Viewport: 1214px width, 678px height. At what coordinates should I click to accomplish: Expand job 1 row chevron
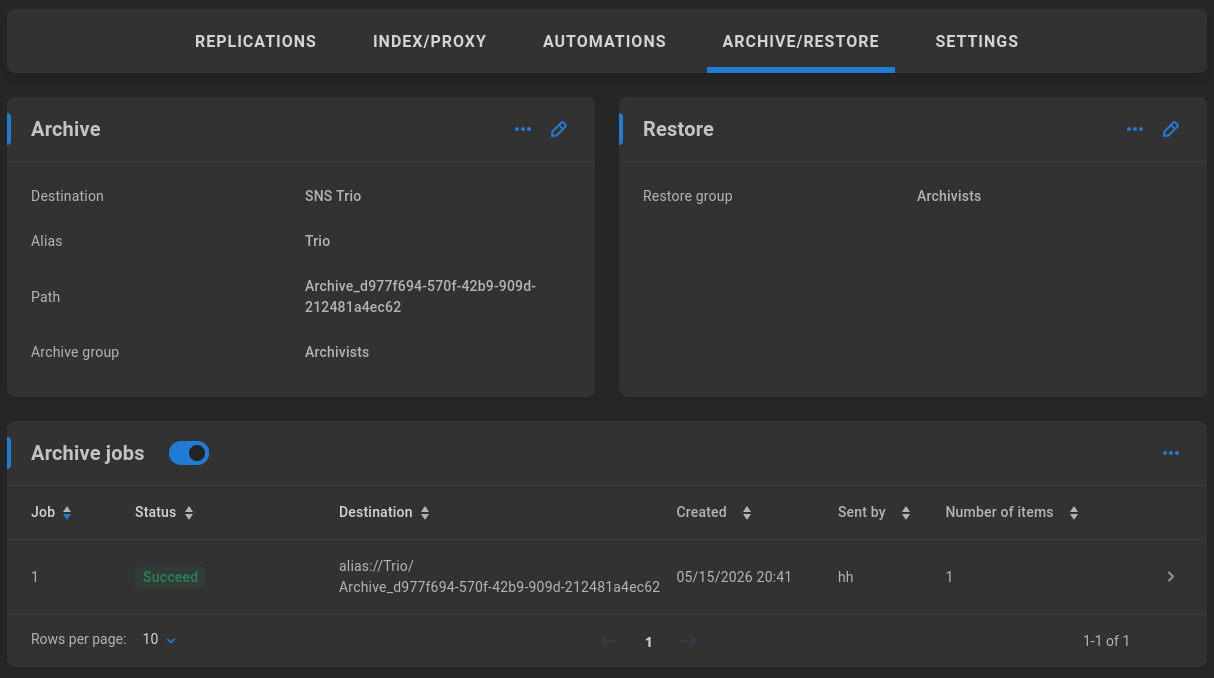point(1171,577)
